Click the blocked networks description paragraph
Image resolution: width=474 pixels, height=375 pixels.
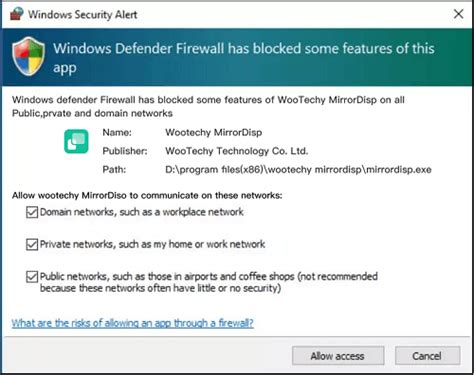(208, 106)
